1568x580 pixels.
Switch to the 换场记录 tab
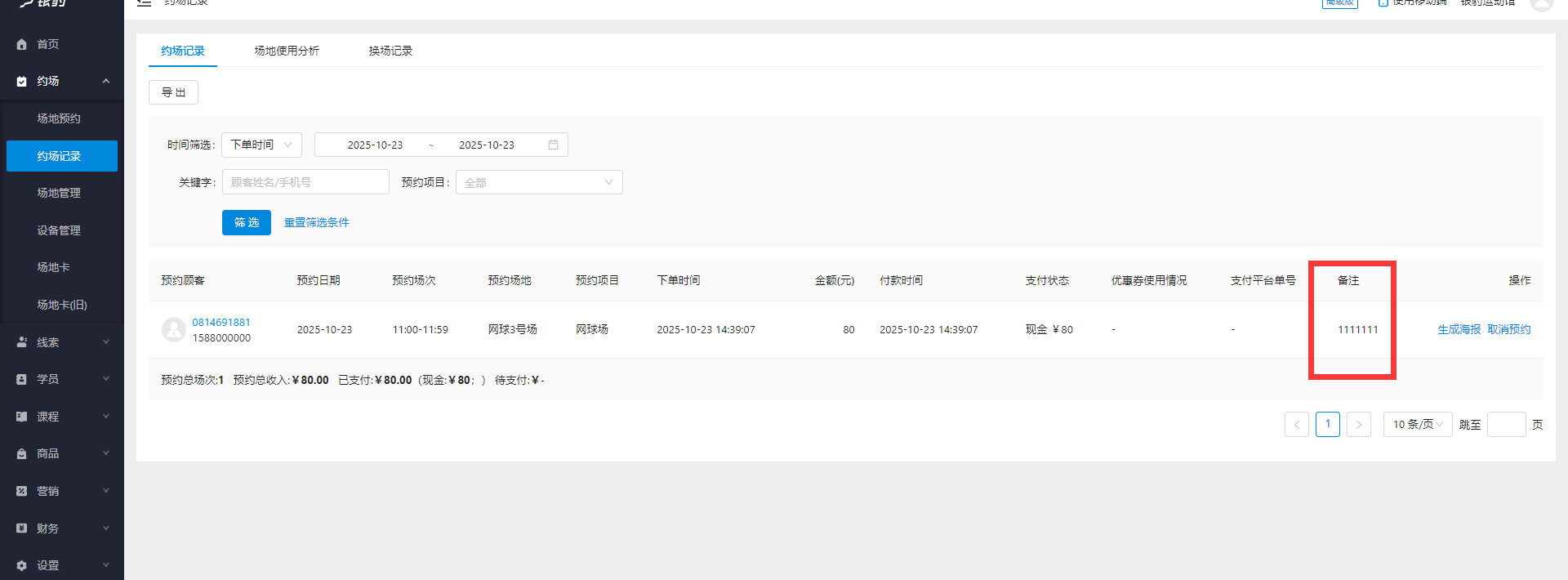point(390,51)
